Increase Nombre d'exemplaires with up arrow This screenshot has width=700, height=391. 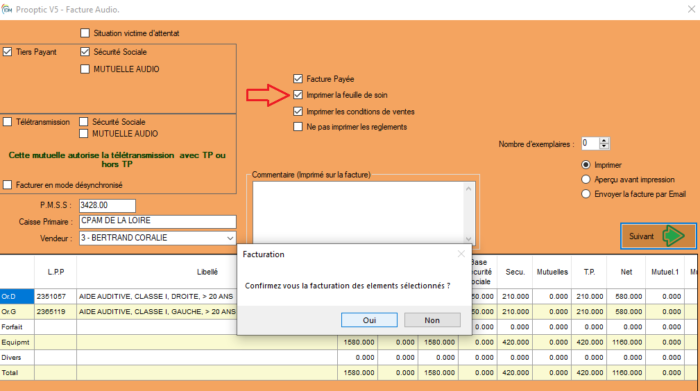604,141
